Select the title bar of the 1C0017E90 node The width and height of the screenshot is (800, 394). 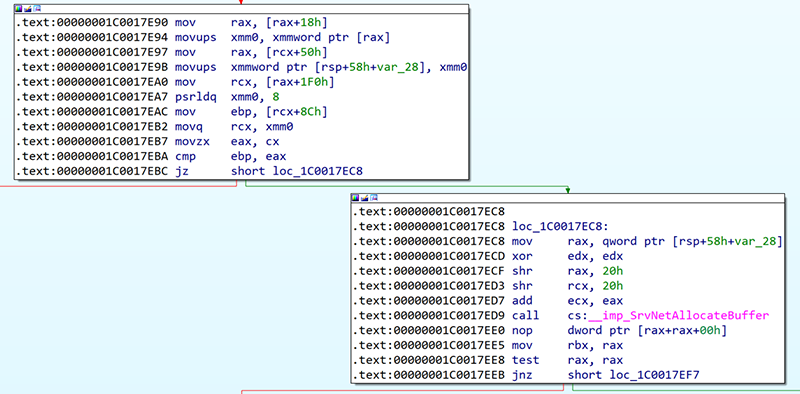[241, 9]
